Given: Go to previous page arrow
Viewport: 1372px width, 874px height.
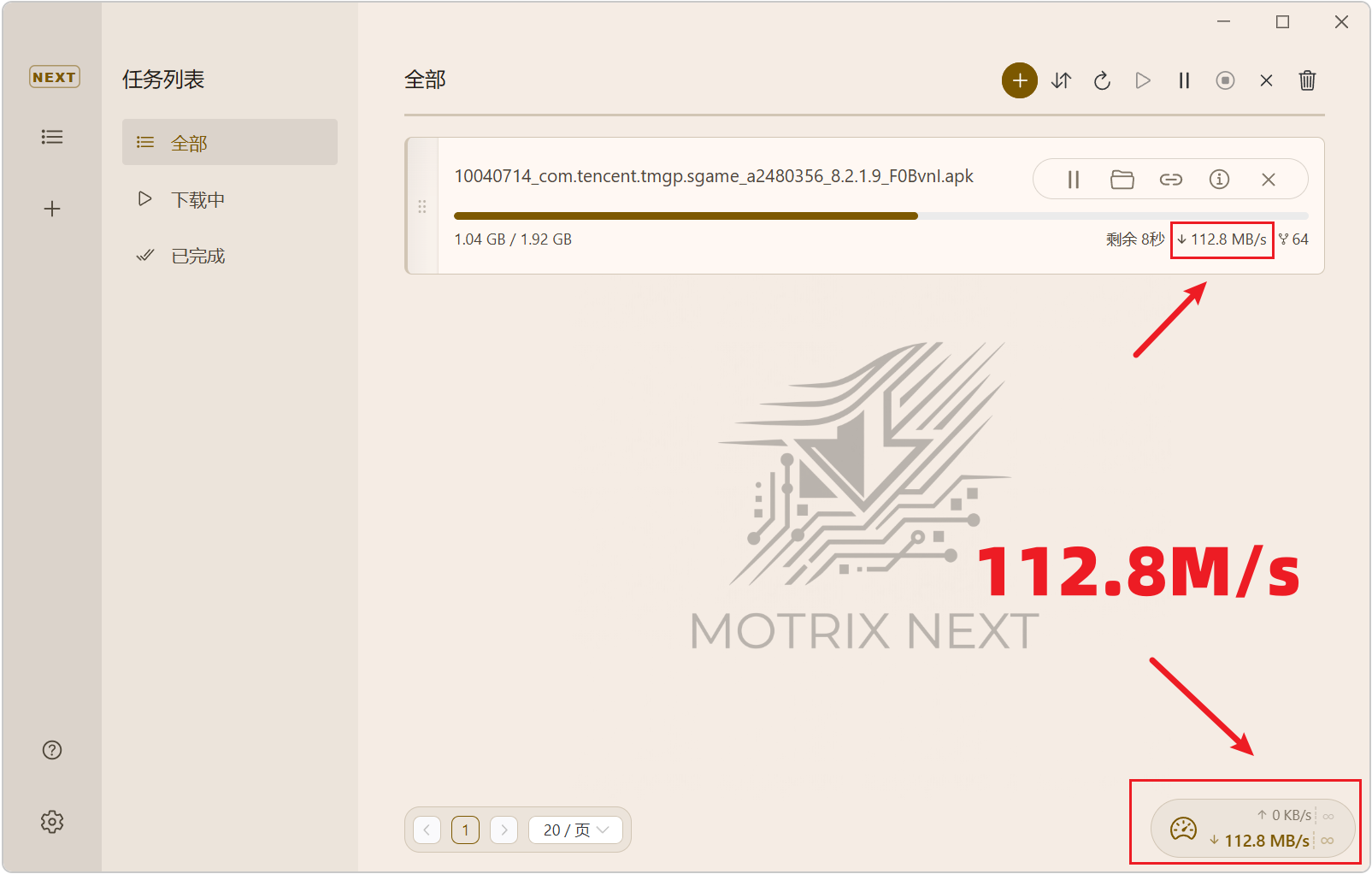Looking at the screenshot, I should [x=427, y=830].
